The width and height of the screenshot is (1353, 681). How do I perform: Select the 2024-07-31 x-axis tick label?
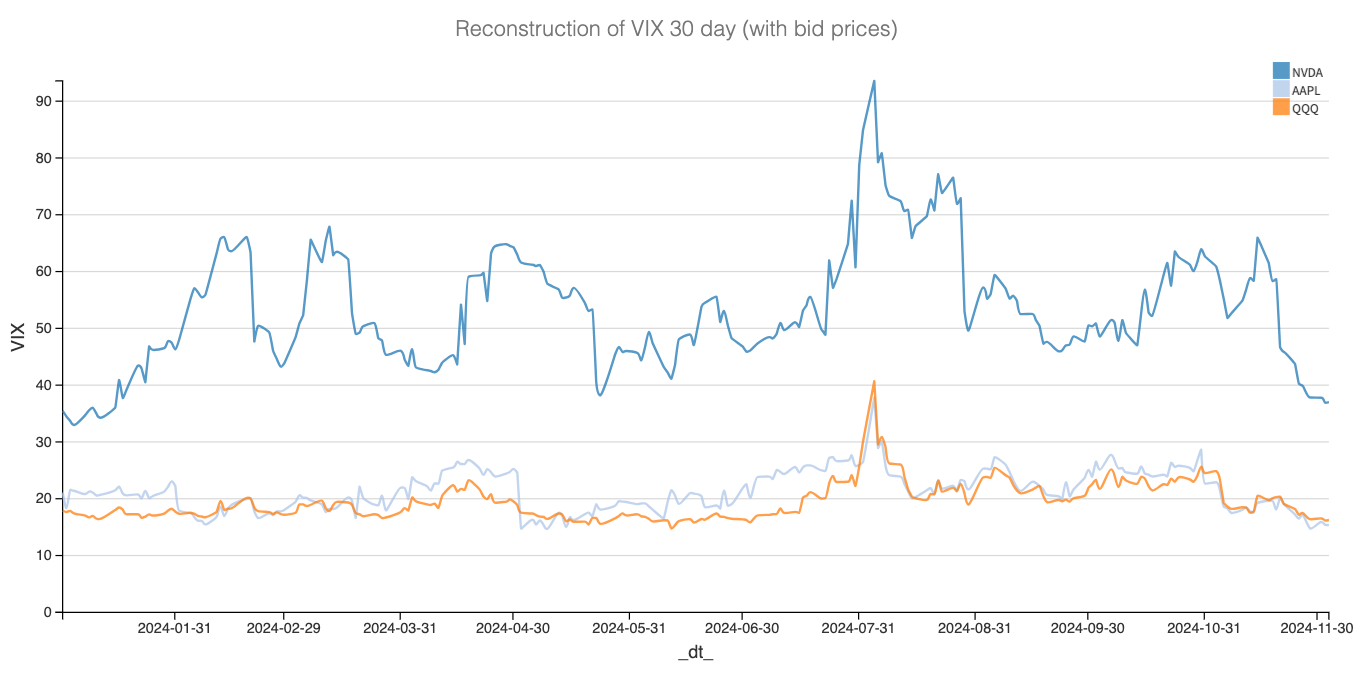(858, 629)
